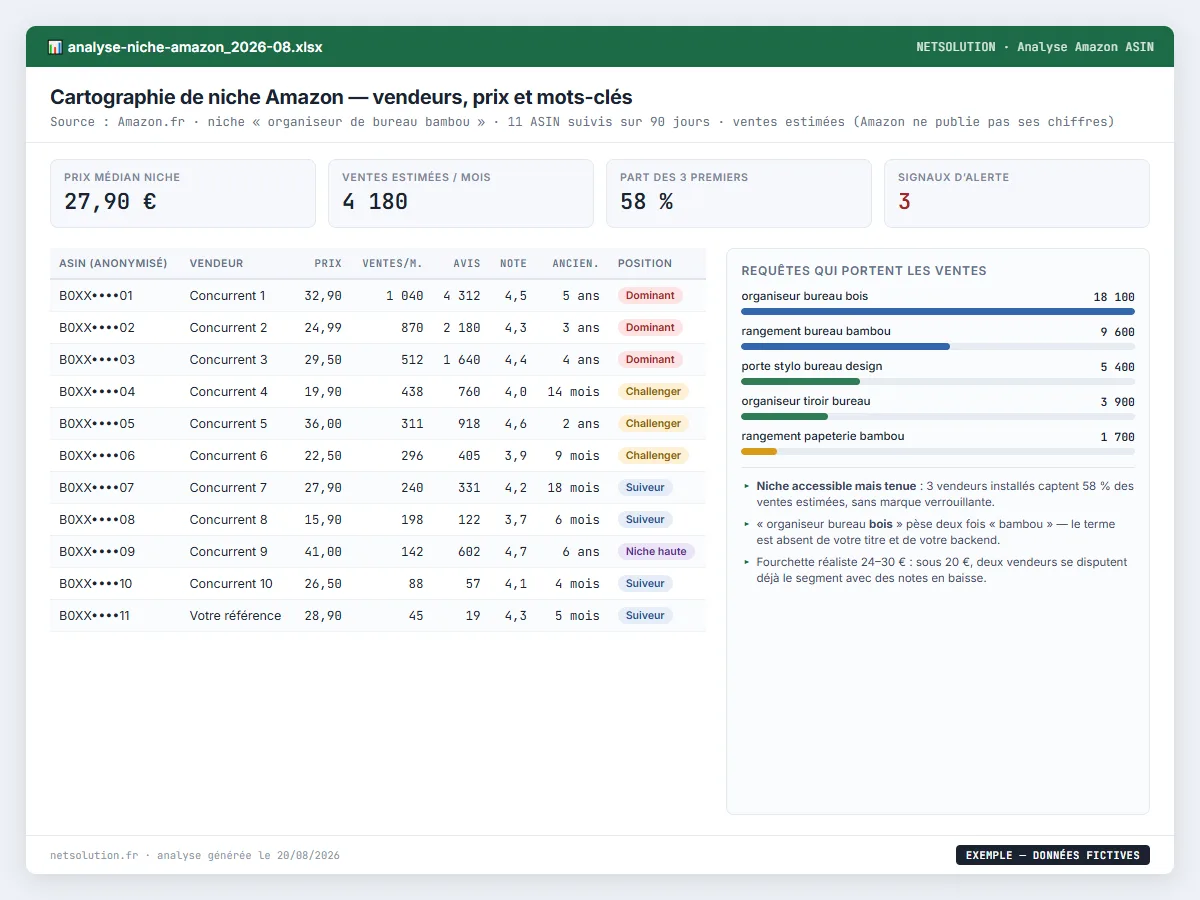Select the Concurrent 7 vendor cell
Viewport: 1200px width, 900px height.
click(229, 488)
